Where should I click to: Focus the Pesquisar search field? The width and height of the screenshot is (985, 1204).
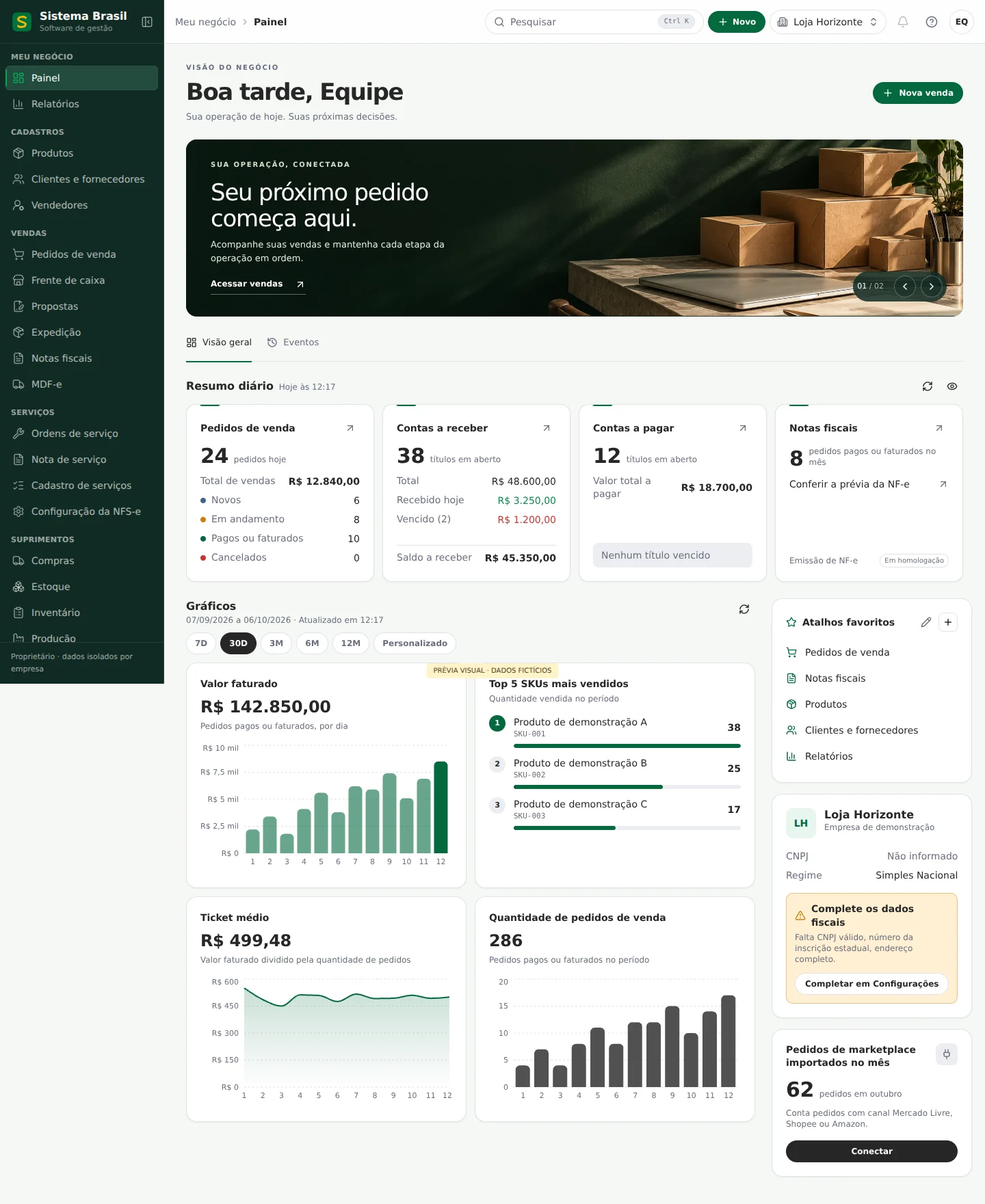[x=594, y=22]
